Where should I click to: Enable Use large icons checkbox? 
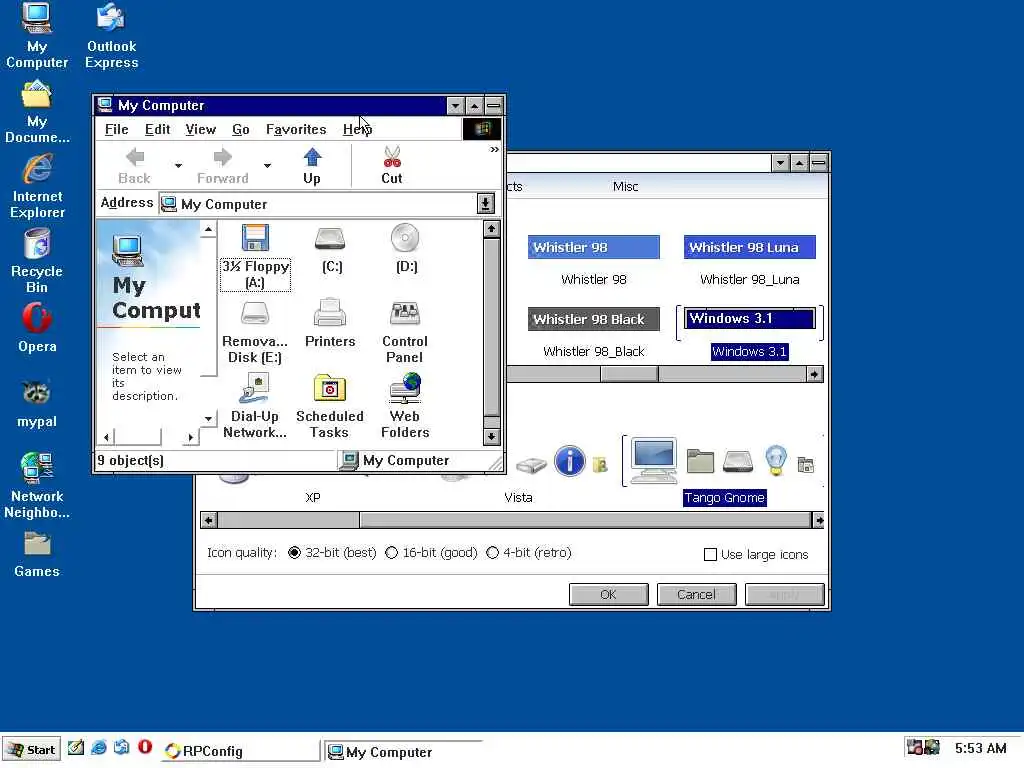click(x=756, y=554)
